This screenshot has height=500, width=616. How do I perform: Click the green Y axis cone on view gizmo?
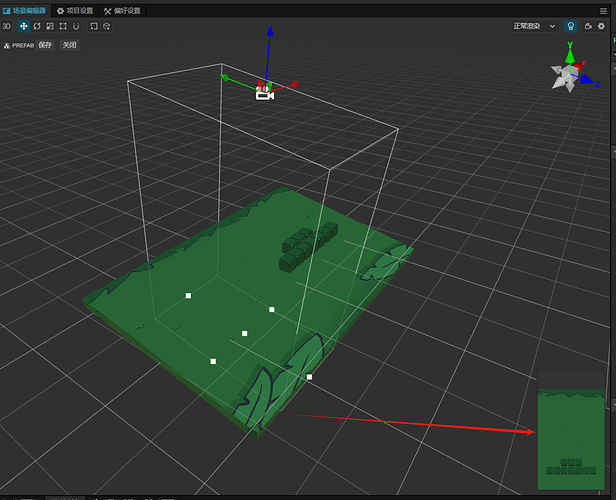[x=570, y=55]
